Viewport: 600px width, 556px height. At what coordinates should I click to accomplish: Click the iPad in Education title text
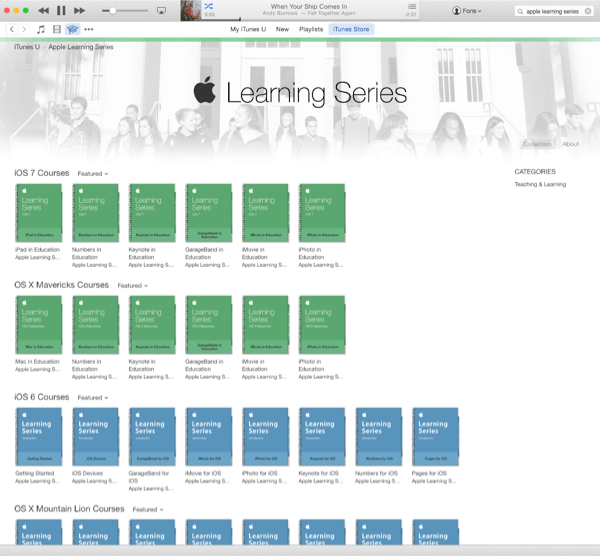(x=37, y=249)
